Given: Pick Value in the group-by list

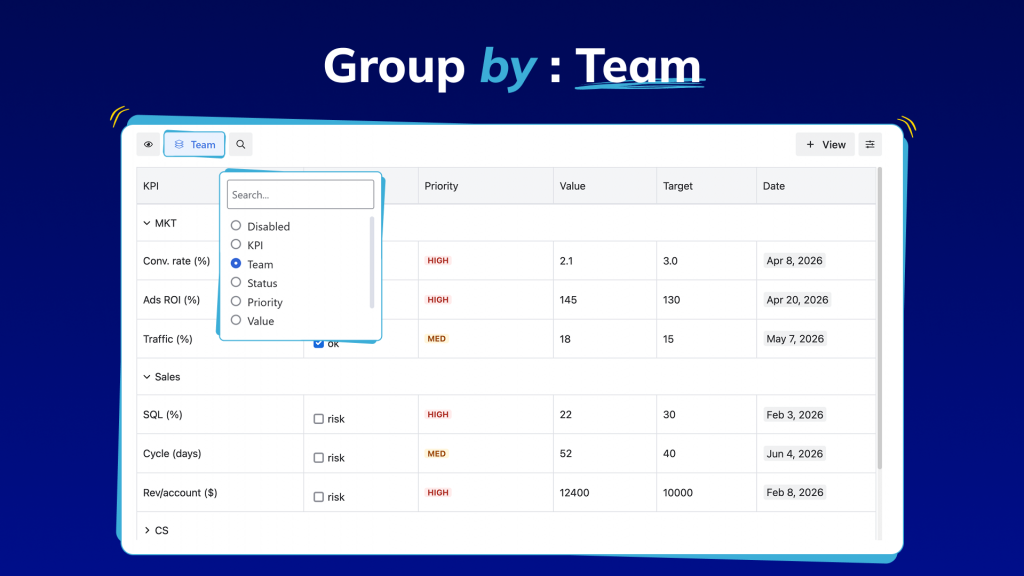Looking at the screenshot, I should (236, 321).
